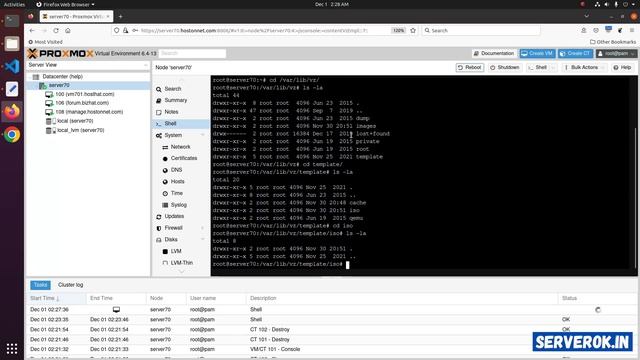Open the Files app in the dock

pos(12,43)
